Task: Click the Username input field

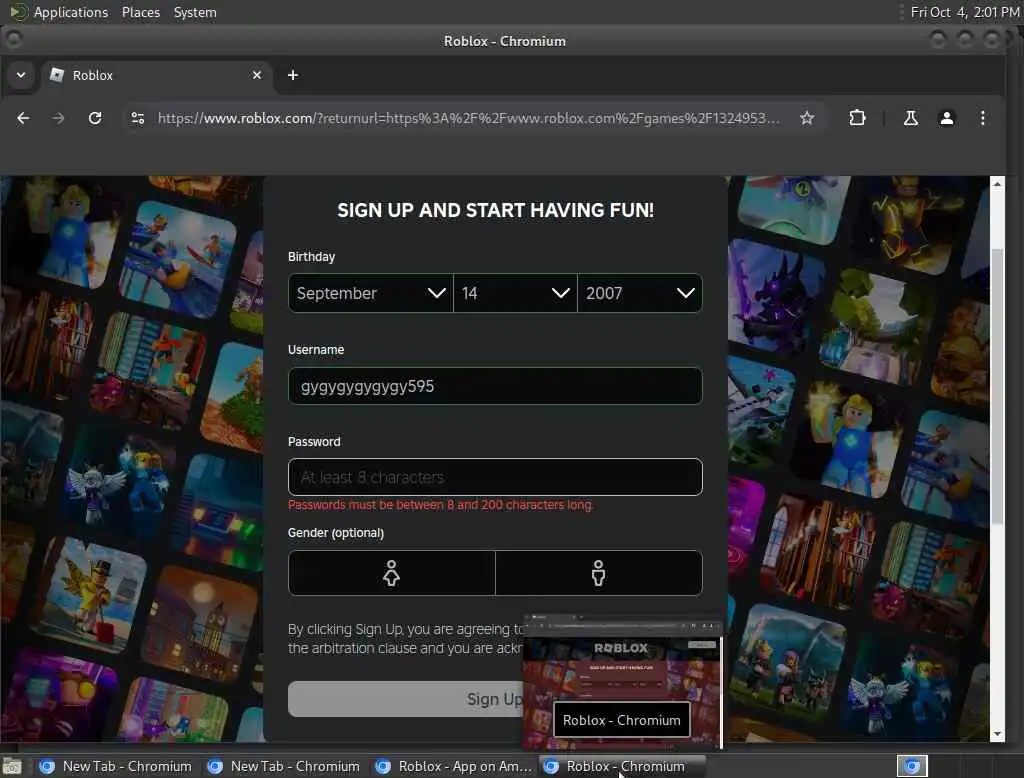Action: [495, 386]
